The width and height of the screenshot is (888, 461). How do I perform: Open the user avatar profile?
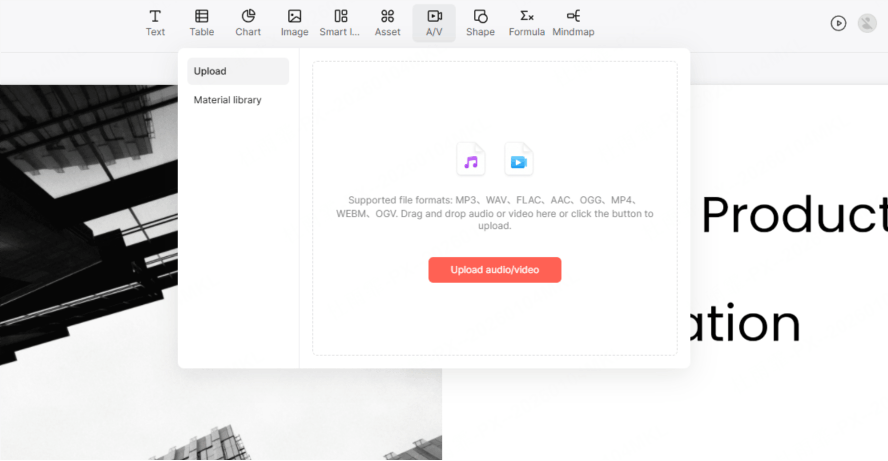[867, 23]
